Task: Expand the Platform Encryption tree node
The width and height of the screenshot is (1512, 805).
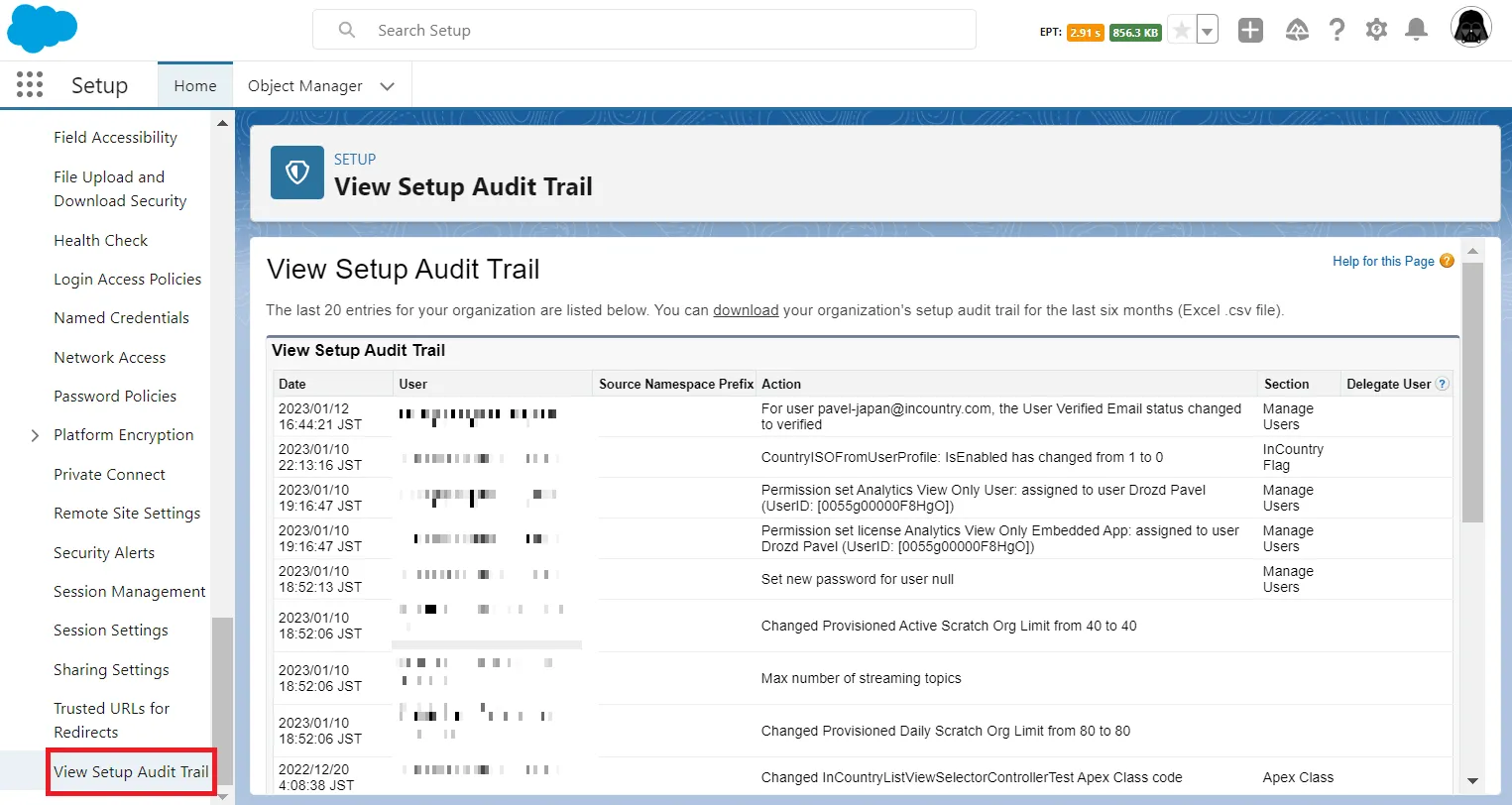Action: [35, 435]
